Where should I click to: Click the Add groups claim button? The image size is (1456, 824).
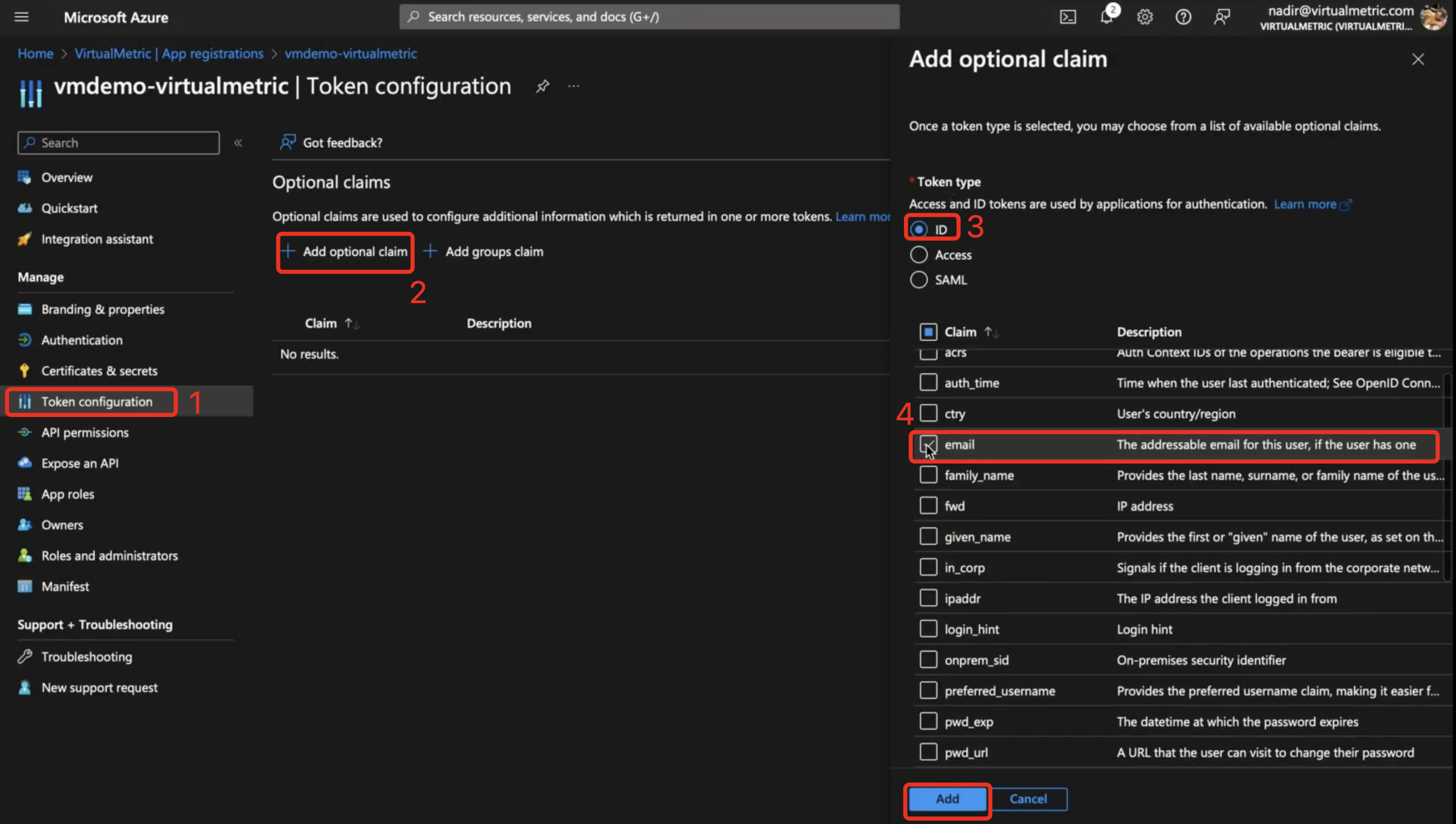tap(484, 251)
